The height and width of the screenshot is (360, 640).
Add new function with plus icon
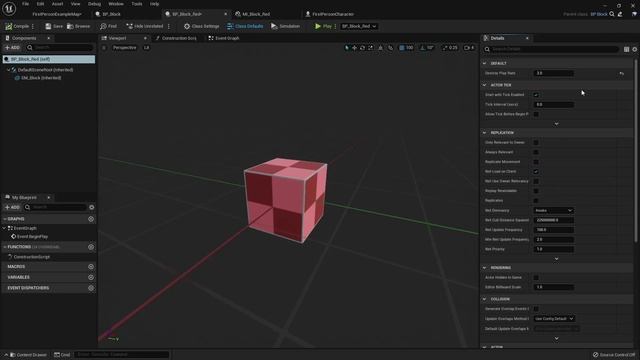tap(91, 247)
